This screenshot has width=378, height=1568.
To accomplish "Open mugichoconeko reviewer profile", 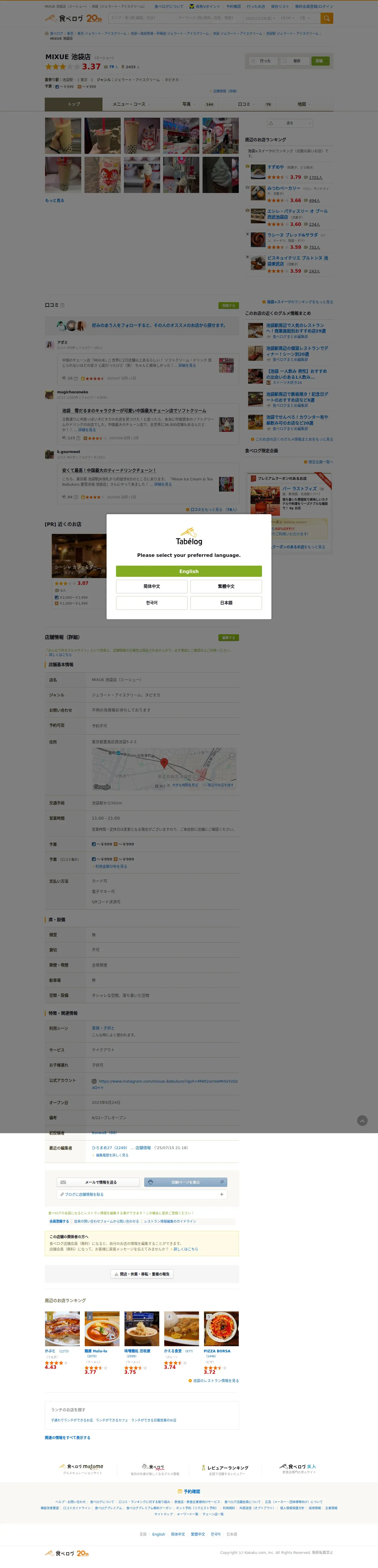I will click(72, 392).
